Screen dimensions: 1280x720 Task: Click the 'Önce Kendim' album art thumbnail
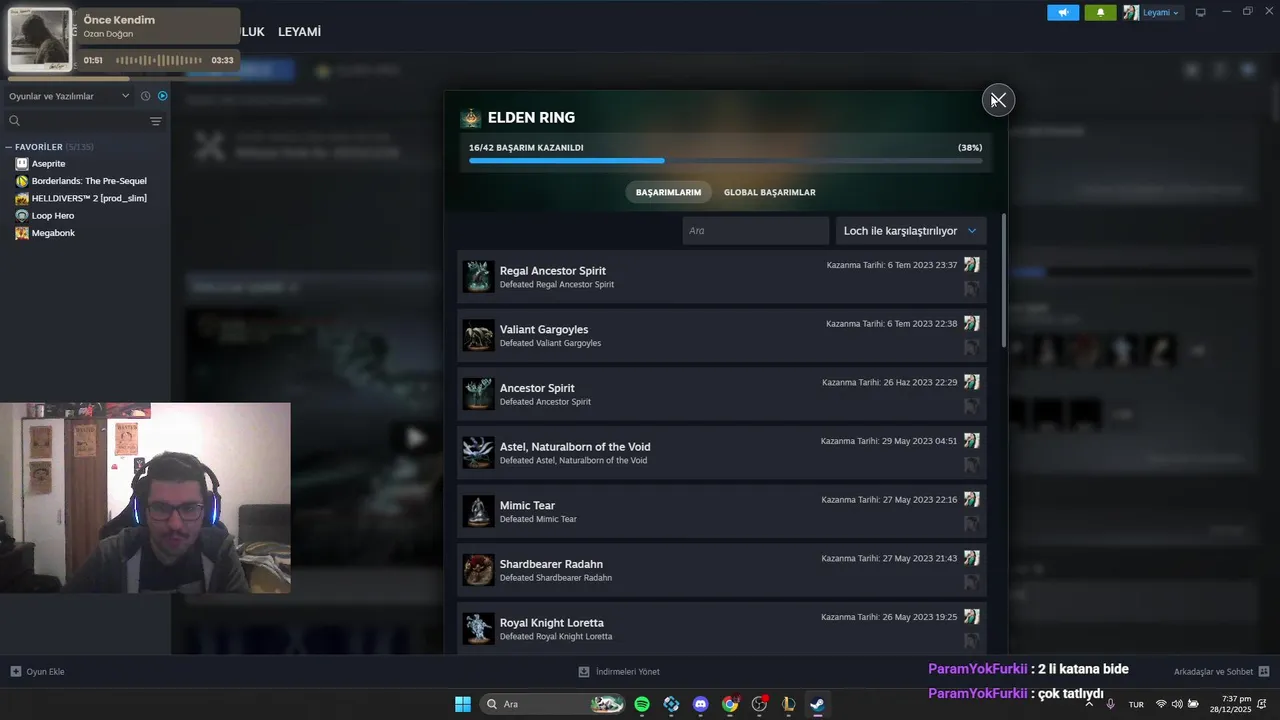40,40
